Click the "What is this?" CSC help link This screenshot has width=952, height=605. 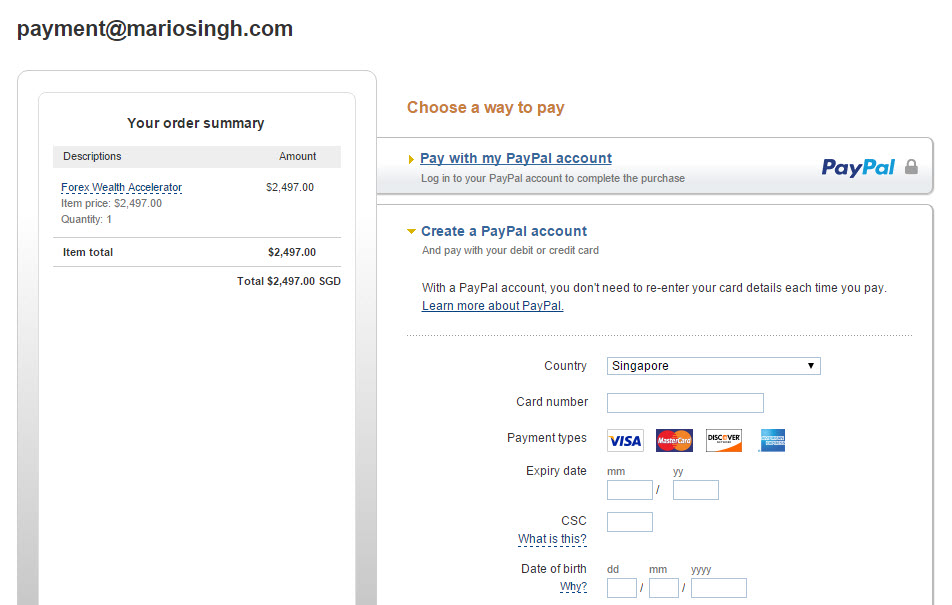(552, 539)
